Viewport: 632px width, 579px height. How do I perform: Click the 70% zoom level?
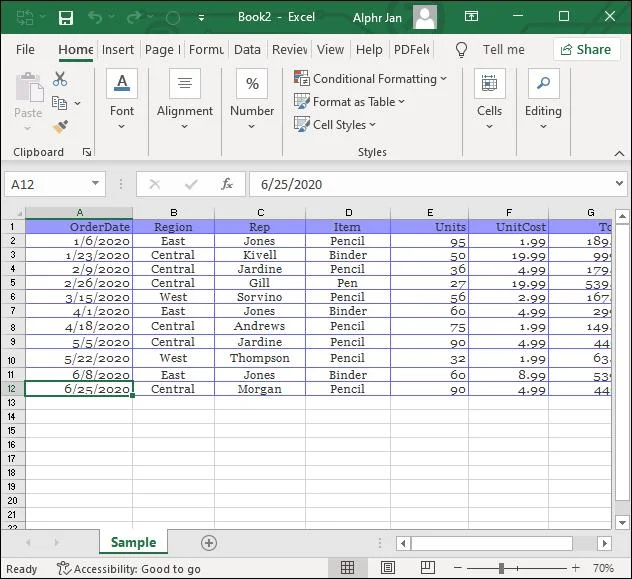tap(603, 568)
